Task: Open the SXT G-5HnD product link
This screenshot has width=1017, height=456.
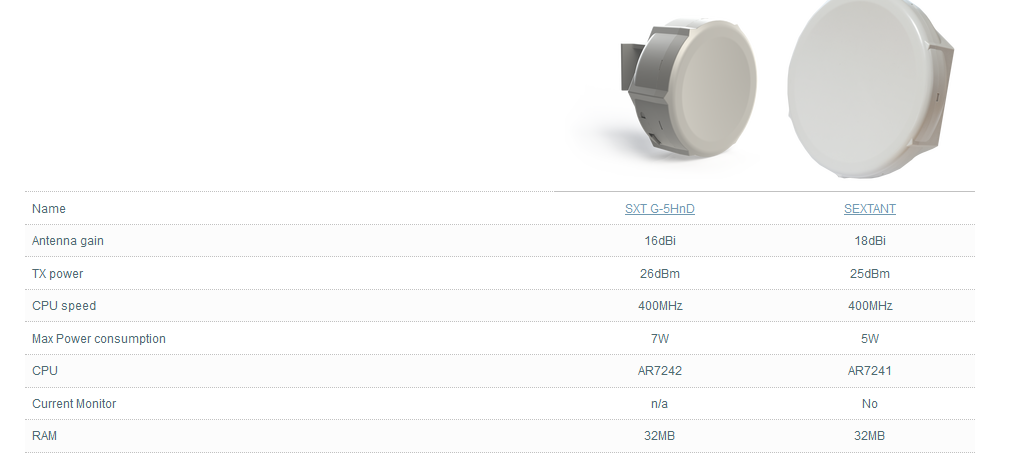Action: pyautogui.click(x=659, y=209)
